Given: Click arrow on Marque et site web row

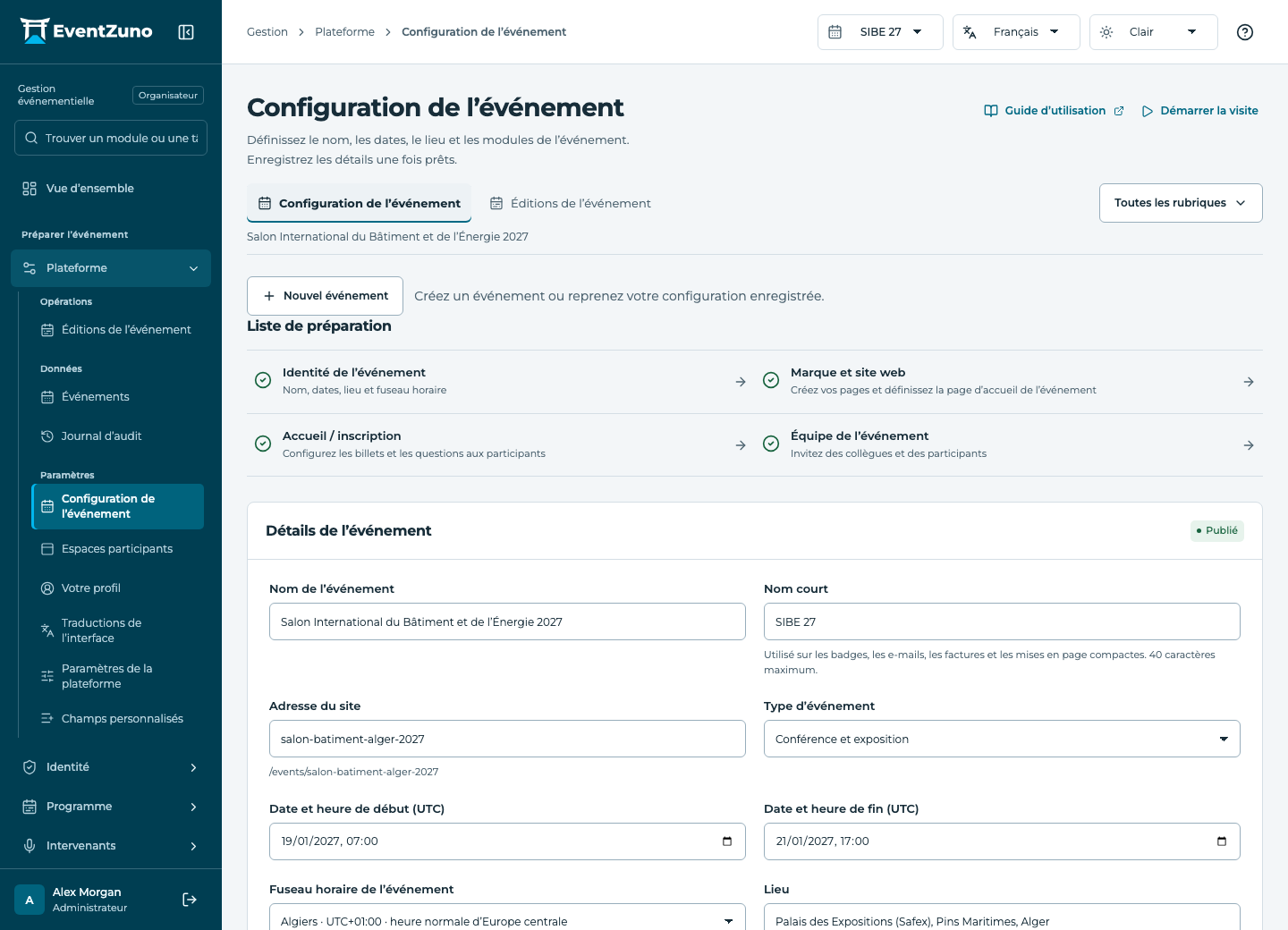Looking at the screenshot, I should [1249, 382].
